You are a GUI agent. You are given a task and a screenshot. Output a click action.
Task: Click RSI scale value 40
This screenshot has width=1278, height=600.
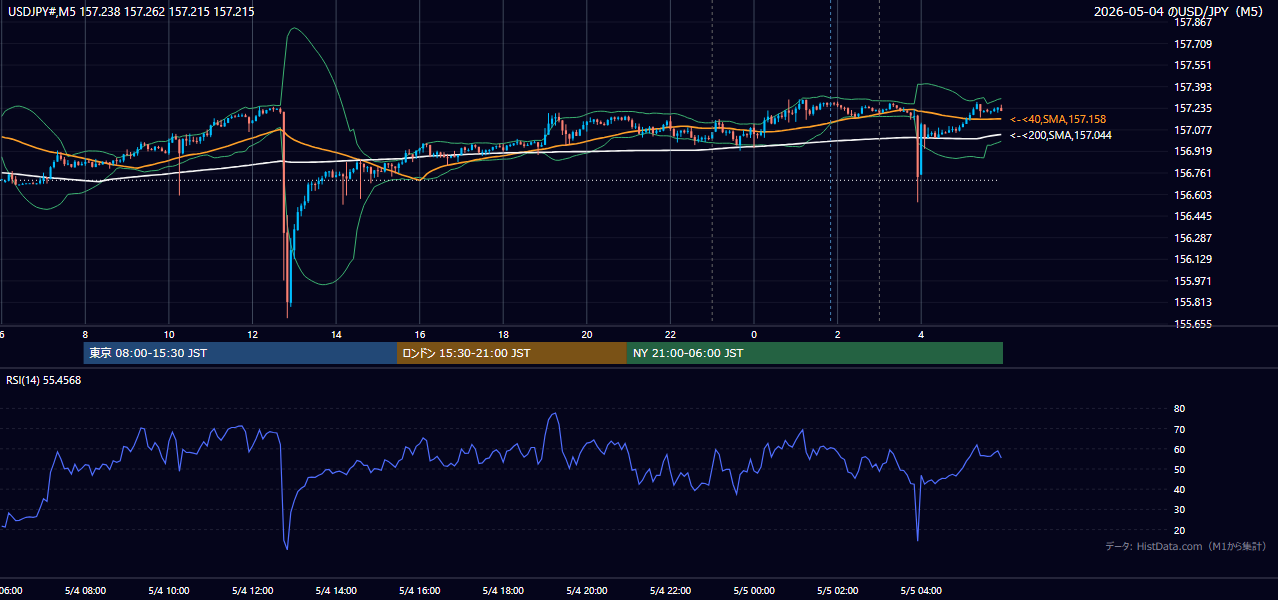pos(1179,489)
